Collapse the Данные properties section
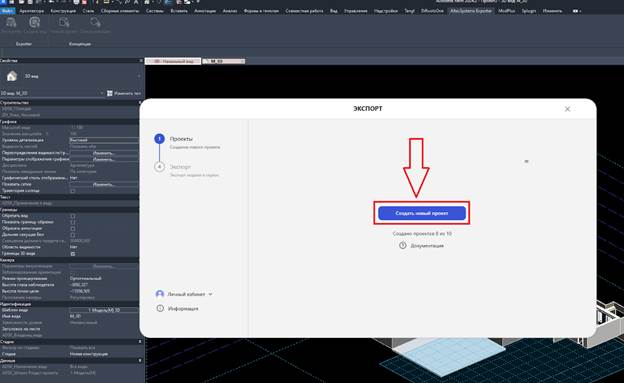 140,361
